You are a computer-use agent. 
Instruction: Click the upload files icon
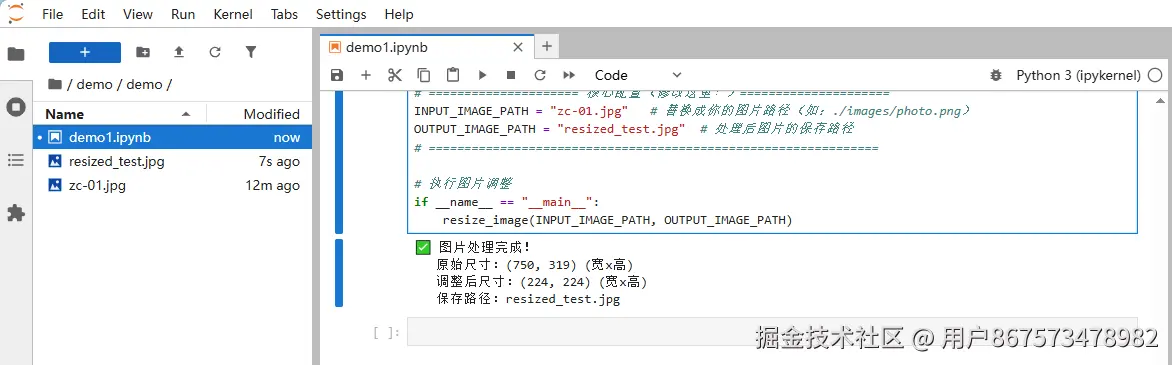[x=179, y=52]
